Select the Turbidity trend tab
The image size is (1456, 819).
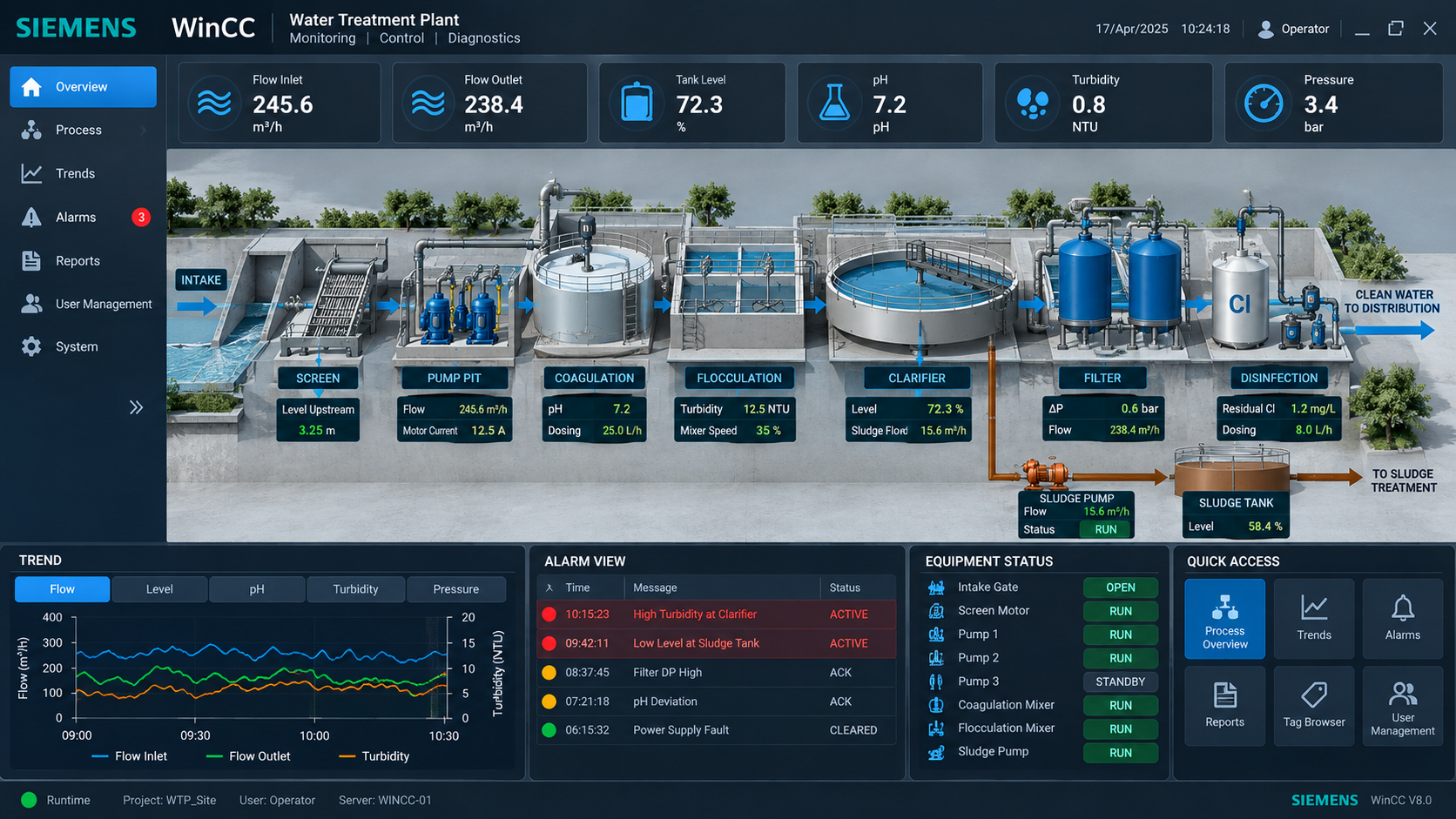coord(355,589)
